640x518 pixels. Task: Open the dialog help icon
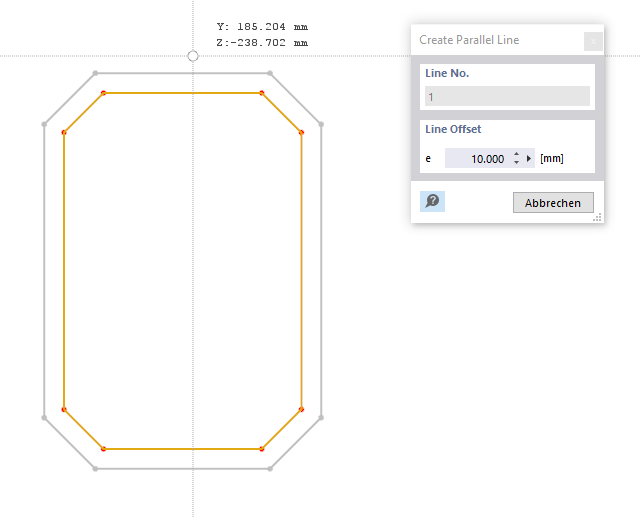click(432, 201)
